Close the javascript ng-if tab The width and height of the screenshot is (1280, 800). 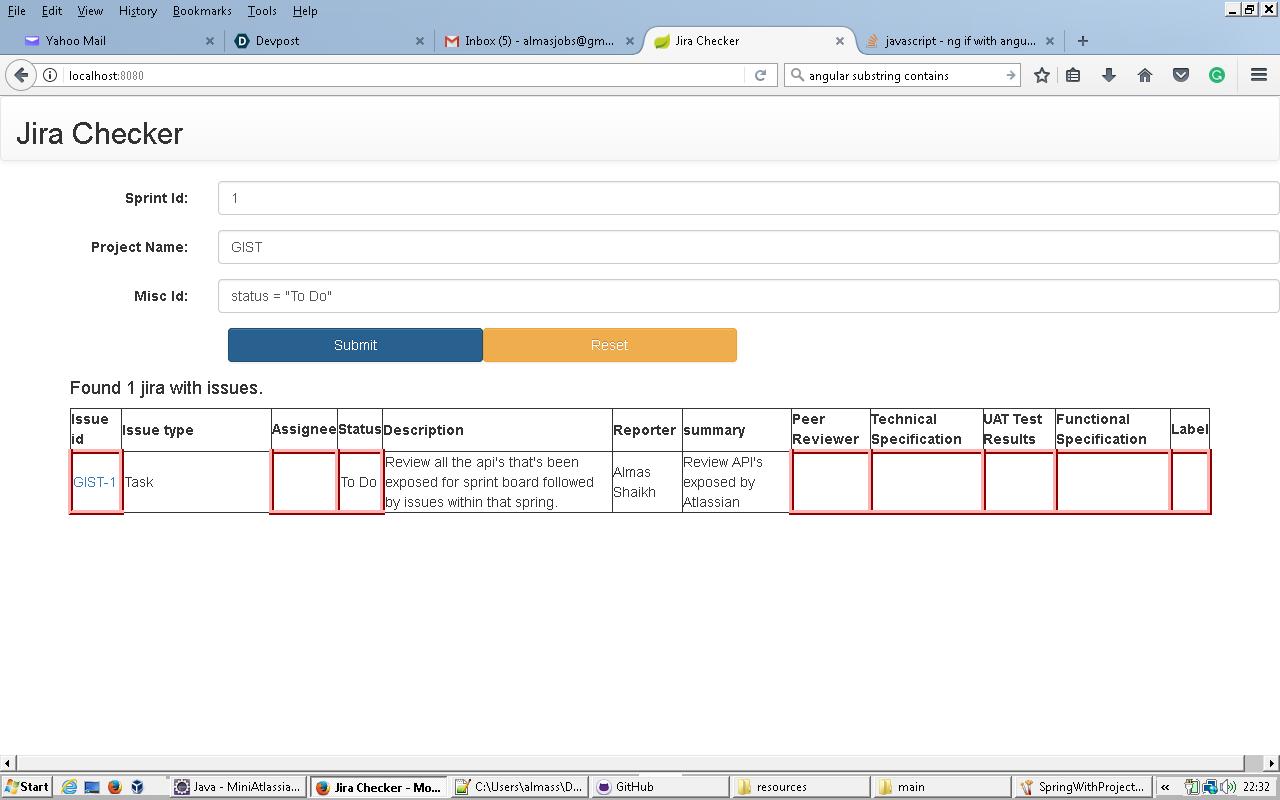pos(1050,41)
